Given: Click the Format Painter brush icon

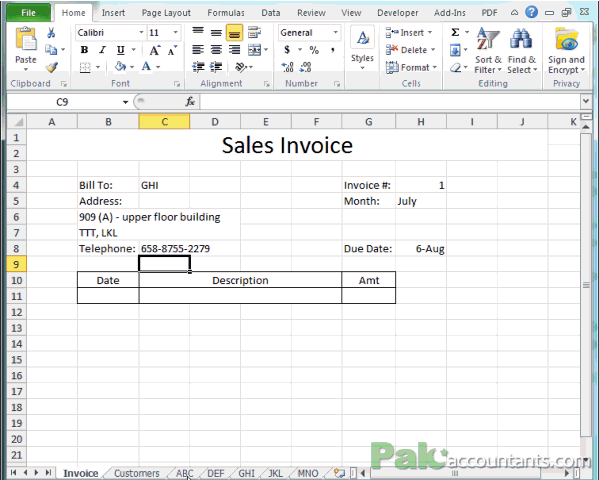Looking at the screenshot, I should [x=51, y=67].
